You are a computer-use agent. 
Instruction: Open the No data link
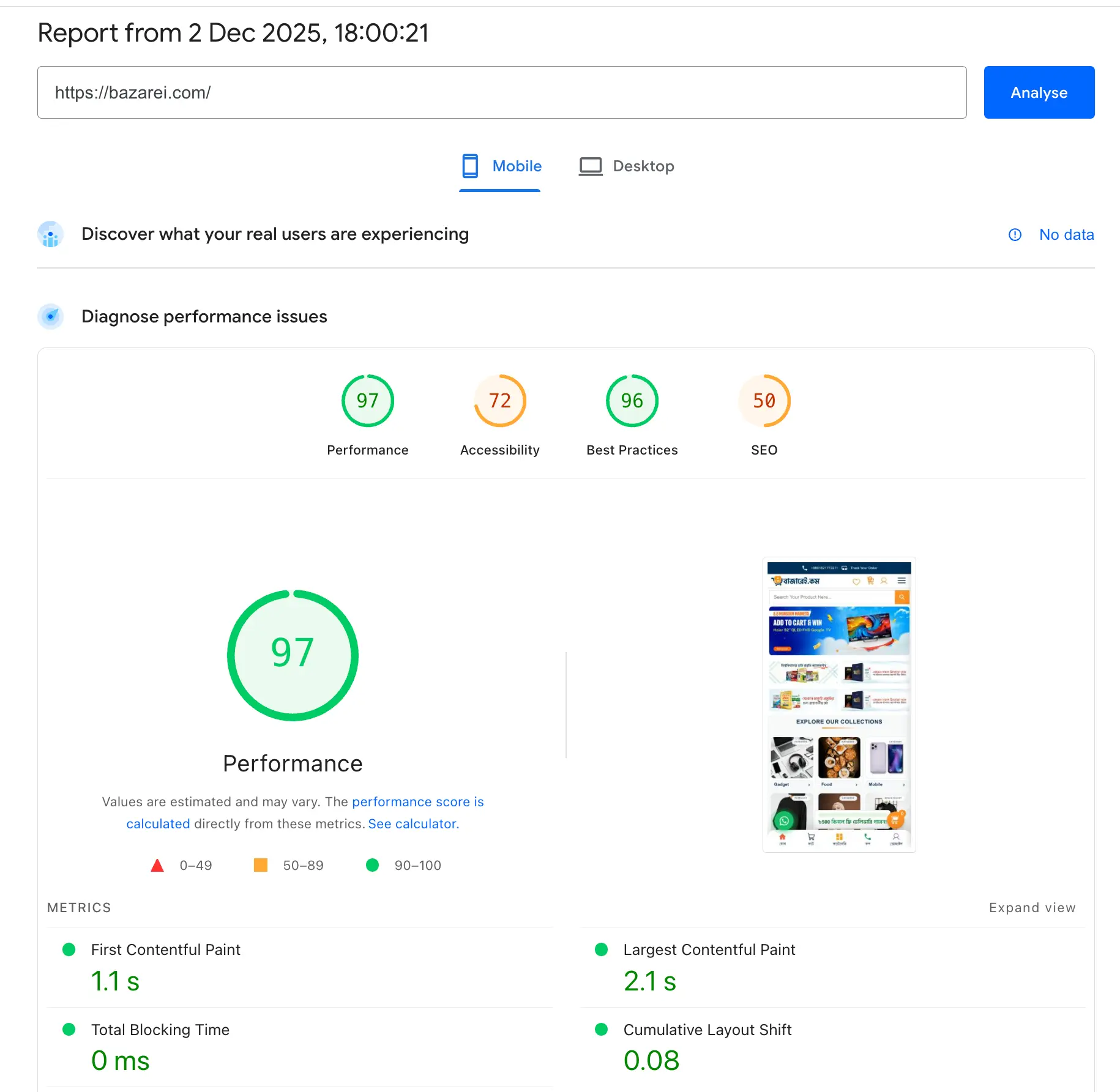[x=1066, y=234]
